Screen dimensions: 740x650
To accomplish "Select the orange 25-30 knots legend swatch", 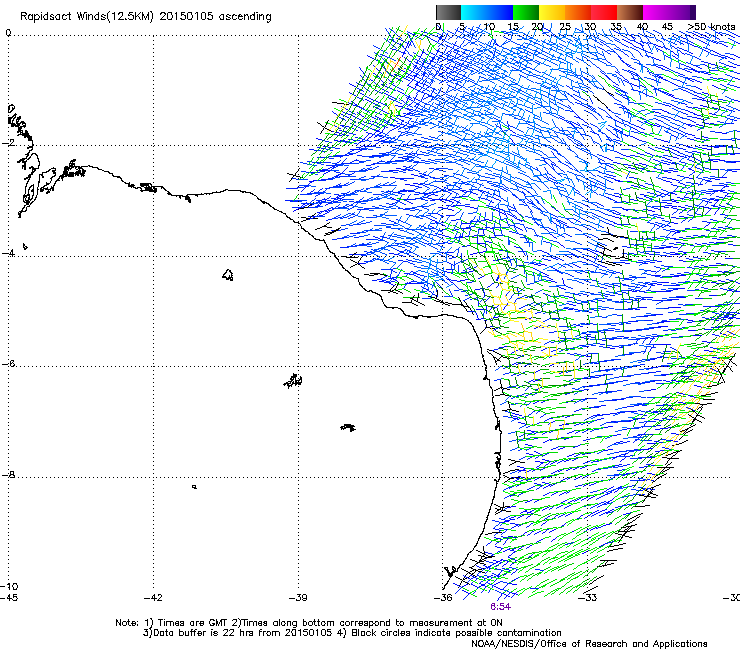I will [578, 12].
